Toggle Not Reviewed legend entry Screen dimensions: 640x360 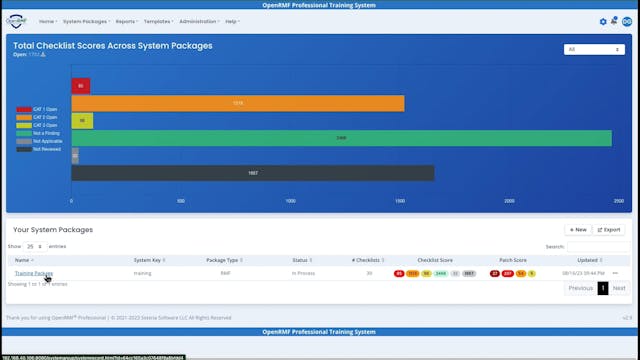[39, 149]
